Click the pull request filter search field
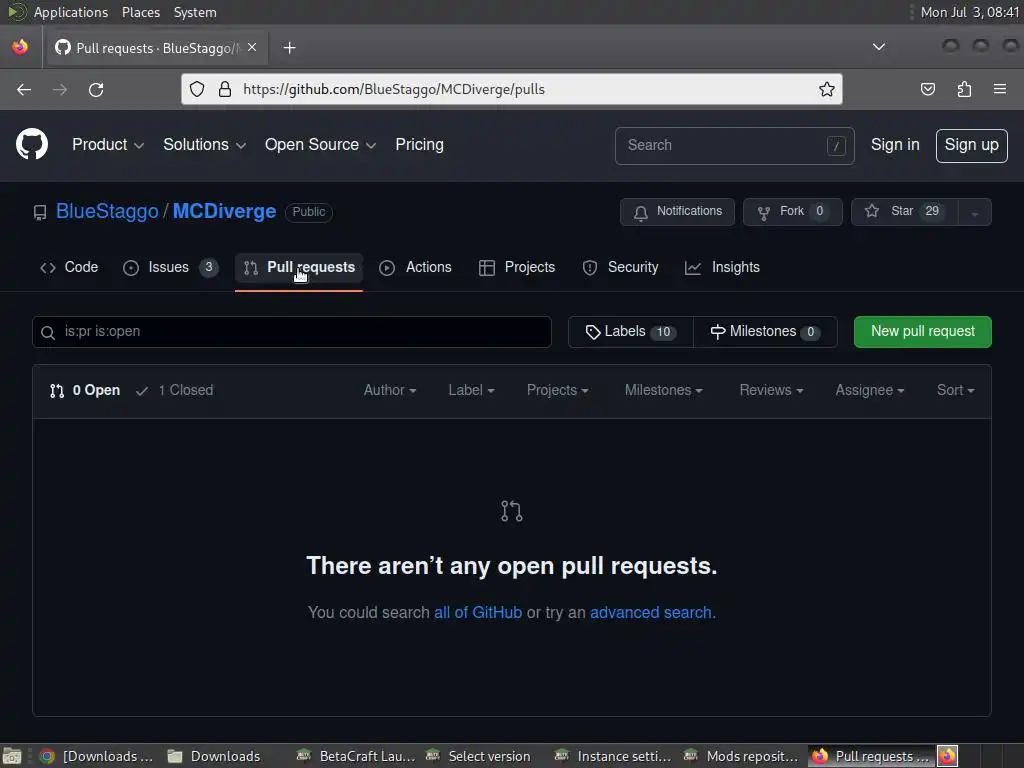 tap(292, 332)
